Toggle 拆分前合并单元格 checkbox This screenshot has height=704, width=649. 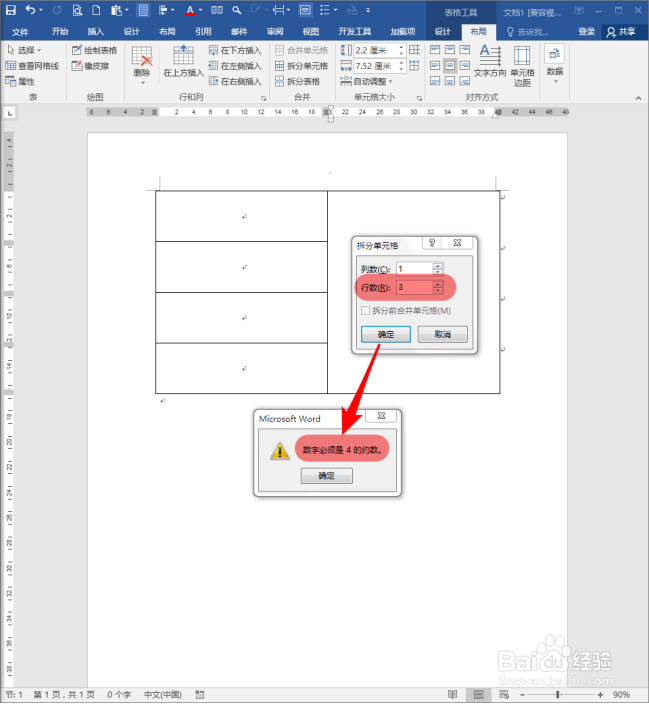366,311
